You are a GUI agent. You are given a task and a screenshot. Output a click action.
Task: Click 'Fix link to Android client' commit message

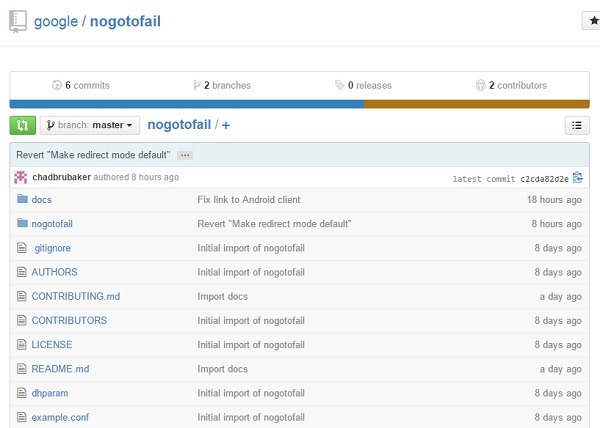pyautogui.click(x=249, y=200)
